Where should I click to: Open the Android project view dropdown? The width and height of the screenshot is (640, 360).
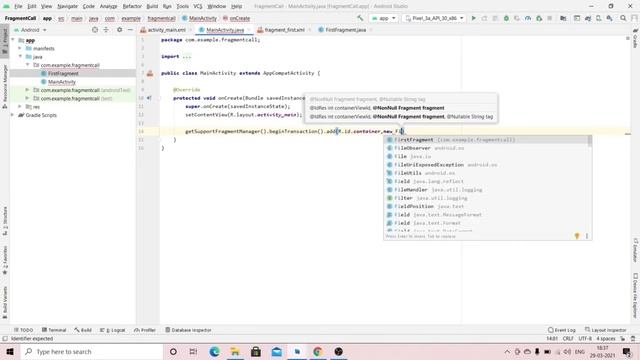click(30, 30)
